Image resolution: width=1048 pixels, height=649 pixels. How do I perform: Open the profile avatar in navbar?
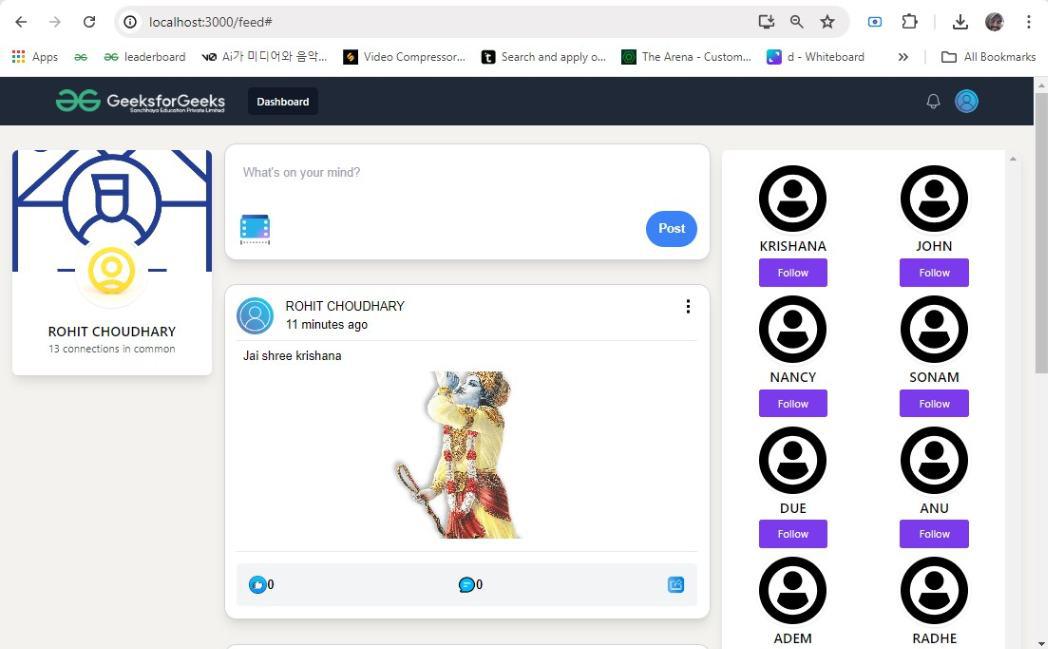click(966, 101)
